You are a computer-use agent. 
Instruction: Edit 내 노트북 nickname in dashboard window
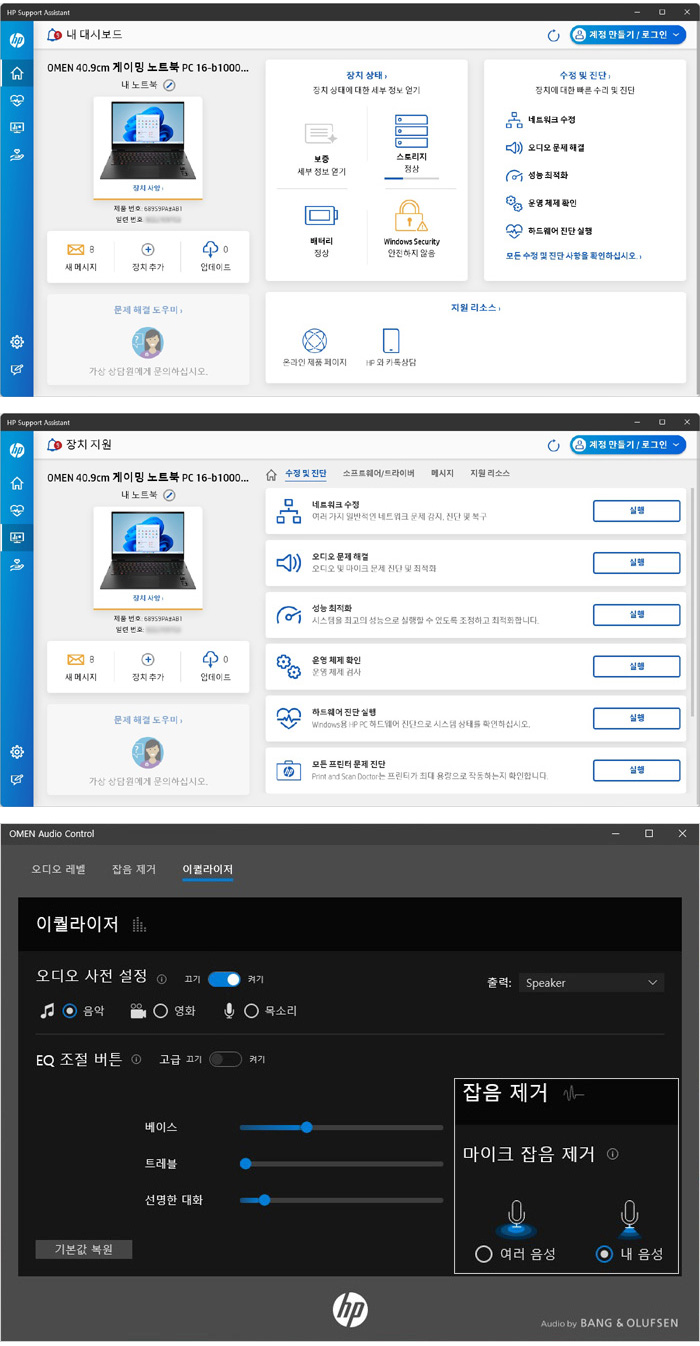pos(169,85)
